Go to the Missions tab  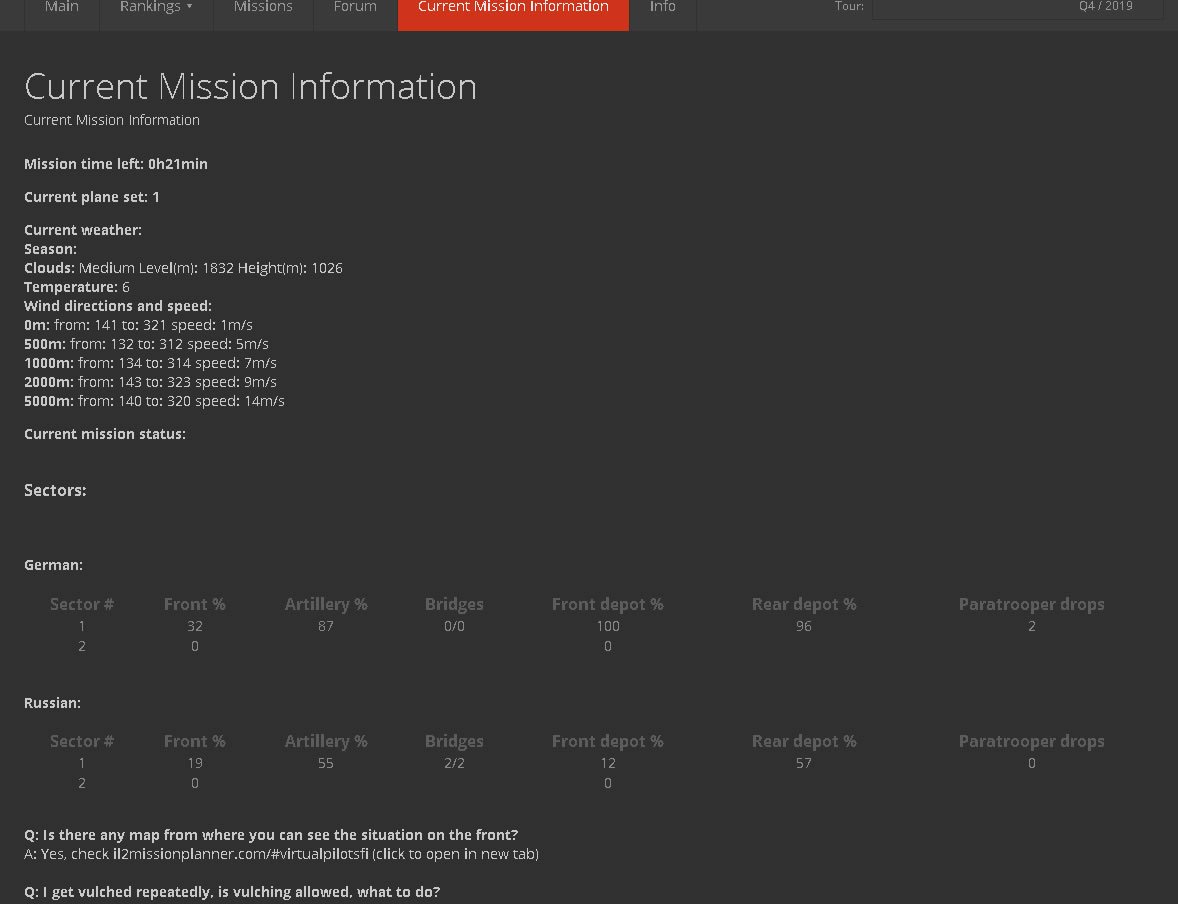pyautogui.click(x=263, y=8)
